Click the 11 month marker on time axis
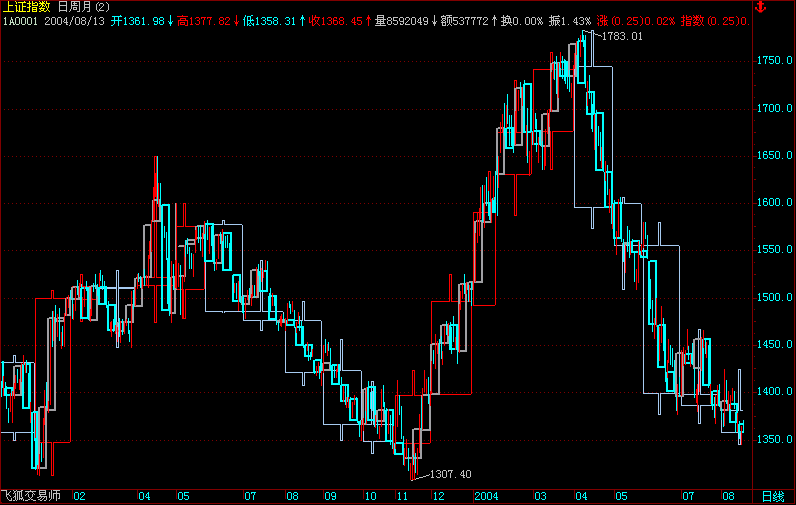 click(x=402, y=496)
